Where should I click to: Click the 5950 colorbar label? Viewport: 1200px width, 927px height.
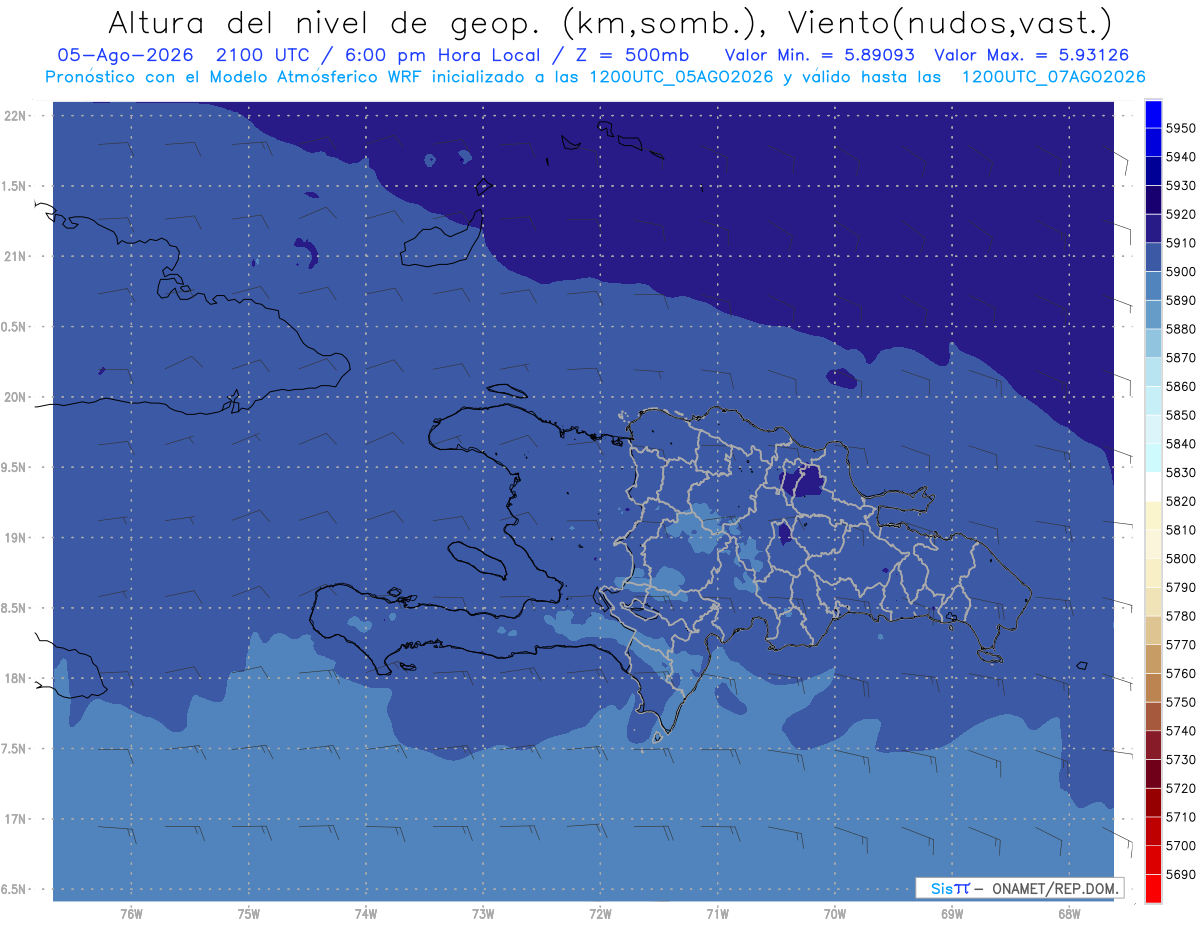[1180, 128]
